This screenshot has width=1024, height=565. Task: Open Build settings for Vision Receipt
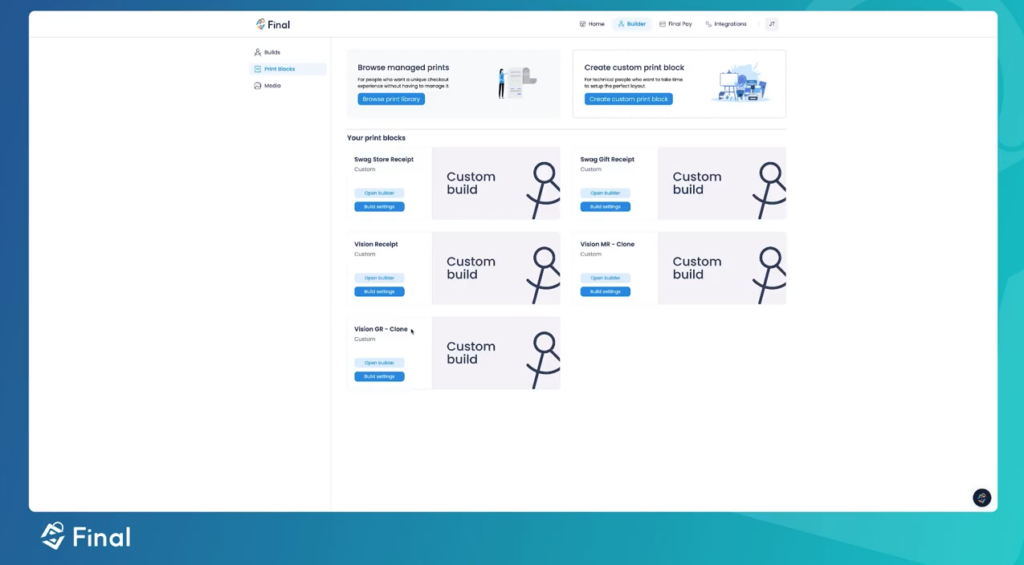379,291
